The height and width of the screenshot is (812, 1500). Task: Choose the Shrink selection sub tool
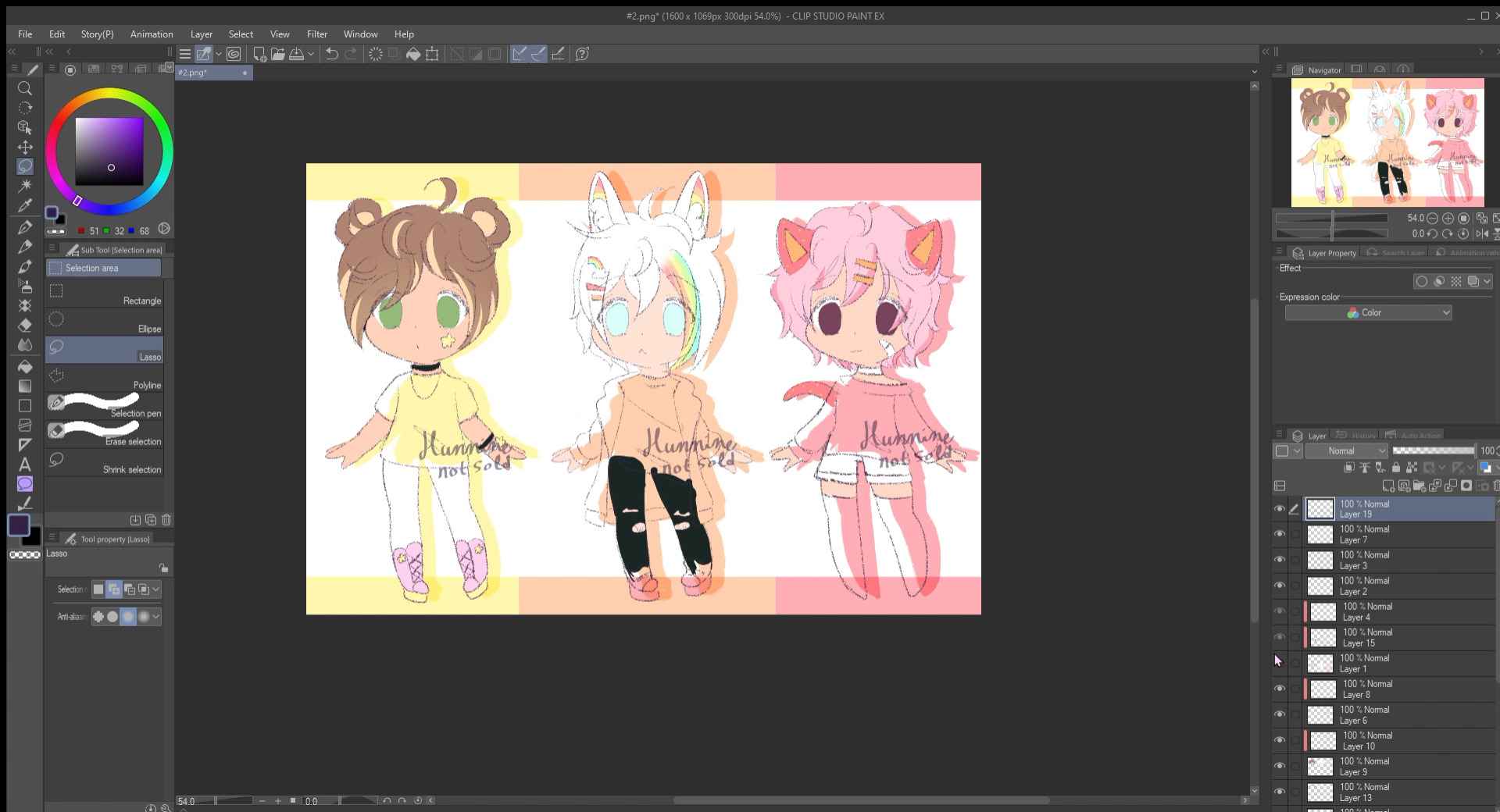click(104, 463)
